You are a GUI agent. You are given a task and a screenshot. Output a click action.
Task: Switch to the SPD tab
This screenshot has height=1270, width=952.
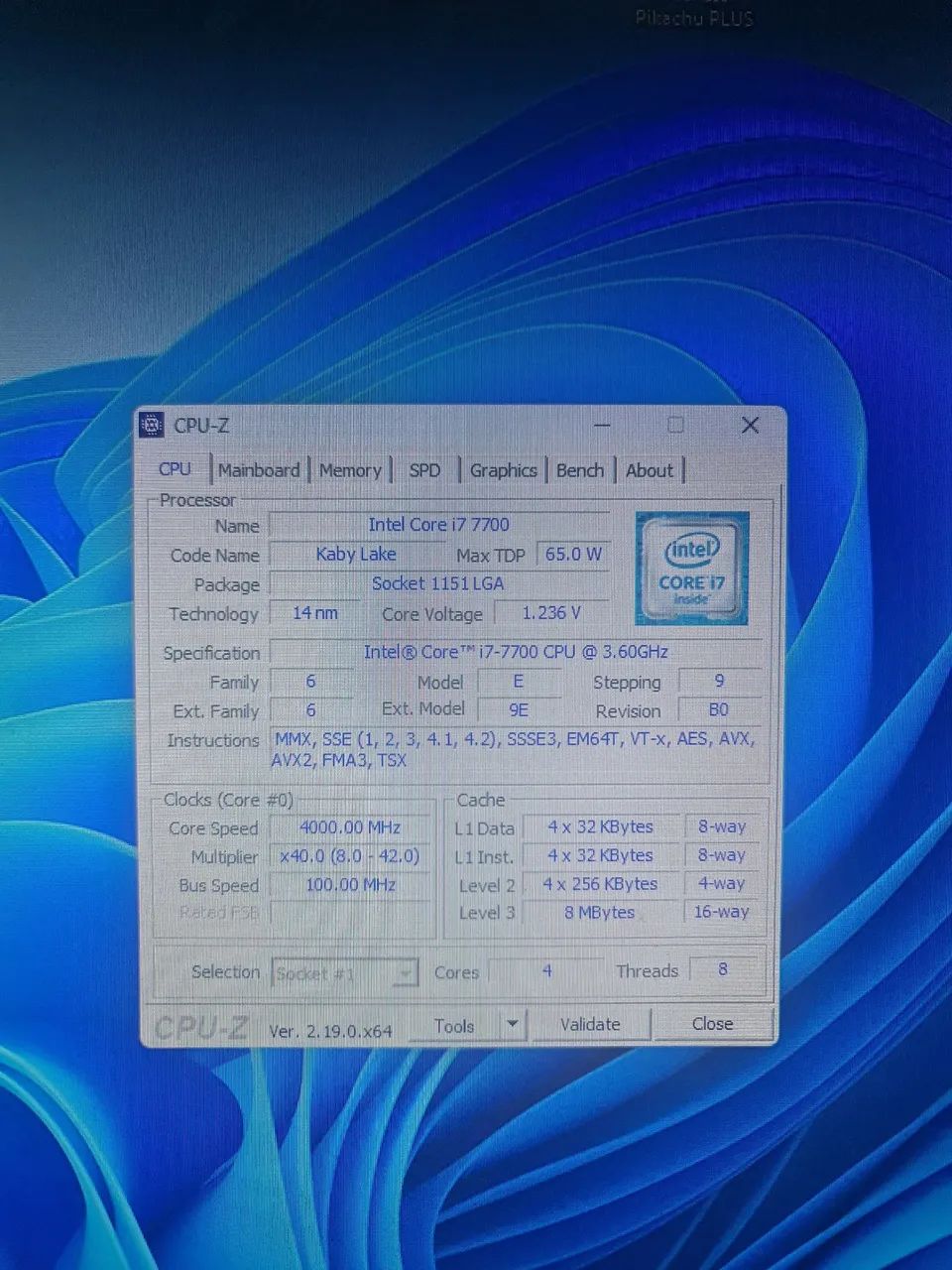click(424, 470)
